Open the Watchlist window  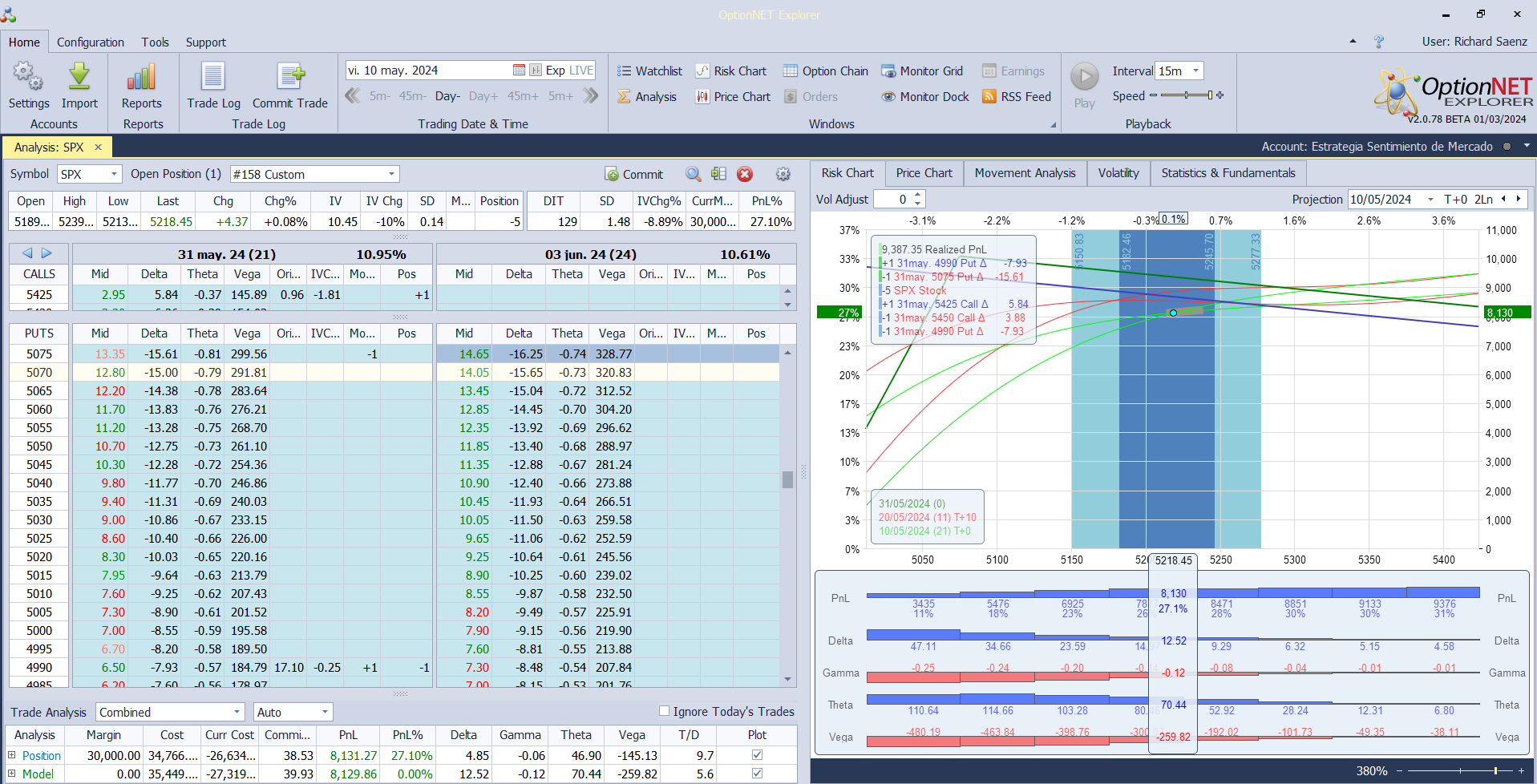click(649, 71)
